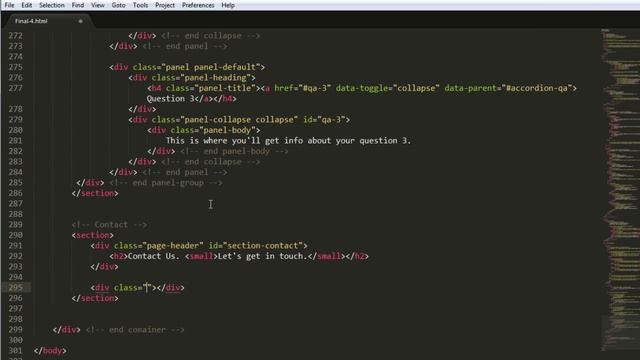Image resolution: width=640 pixels, height=360 pixels.
Task: Click inside empty class quotes on line 295
Action: coord(147,288)
